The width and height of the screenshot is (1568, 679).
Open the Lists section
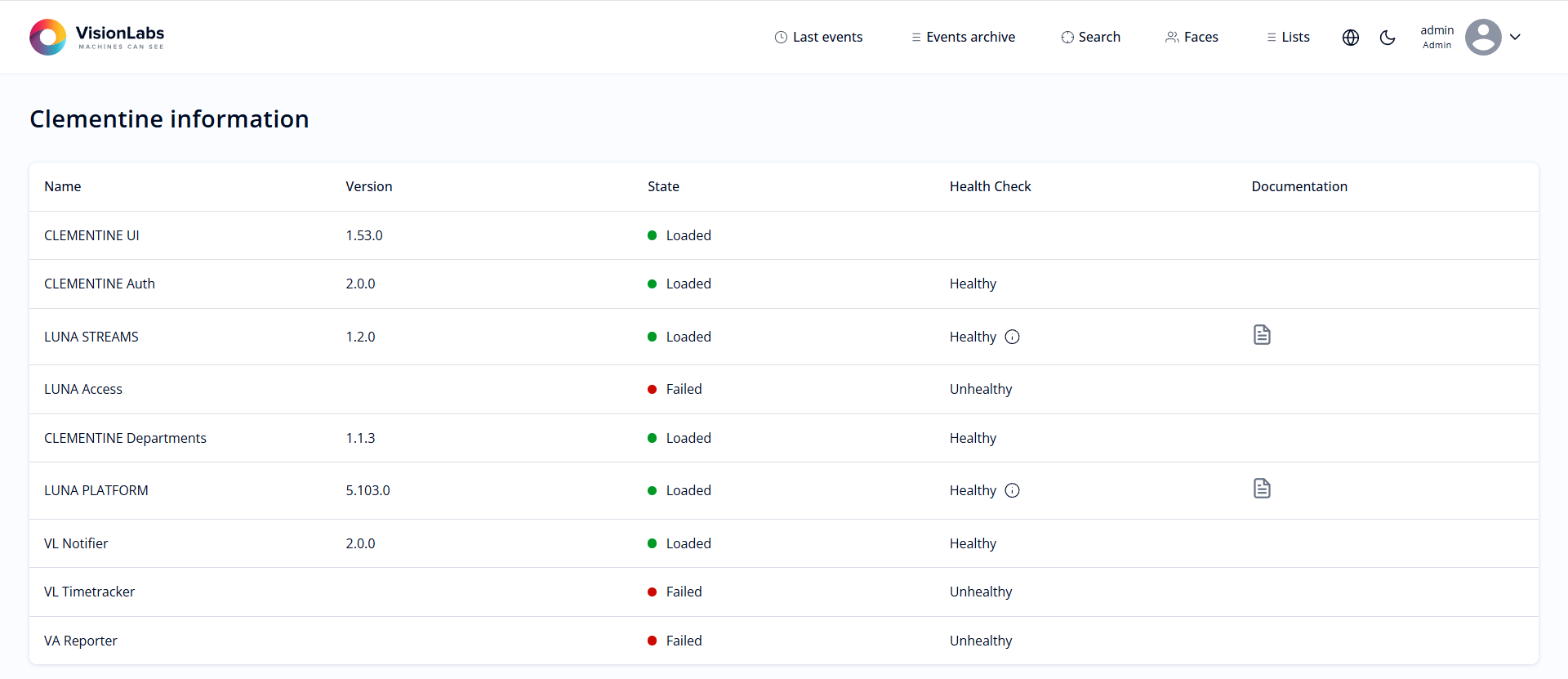pos(1288,37)
